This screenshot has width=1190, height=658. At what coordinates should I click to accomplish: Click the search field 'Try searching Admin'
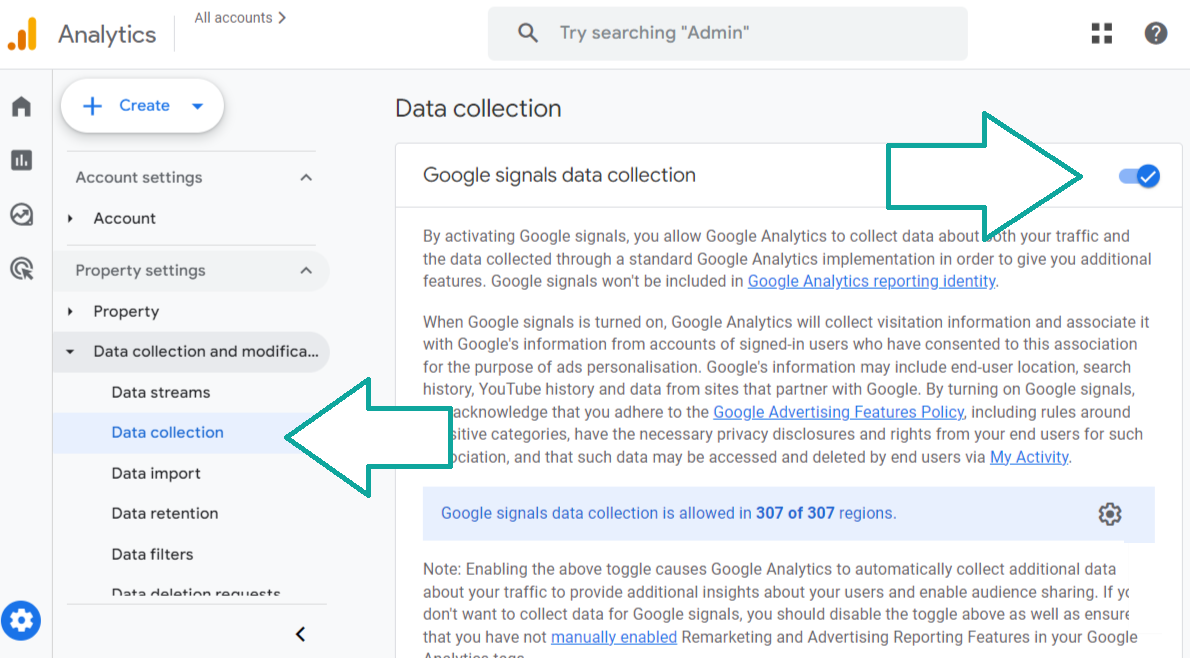click(727, 33)
